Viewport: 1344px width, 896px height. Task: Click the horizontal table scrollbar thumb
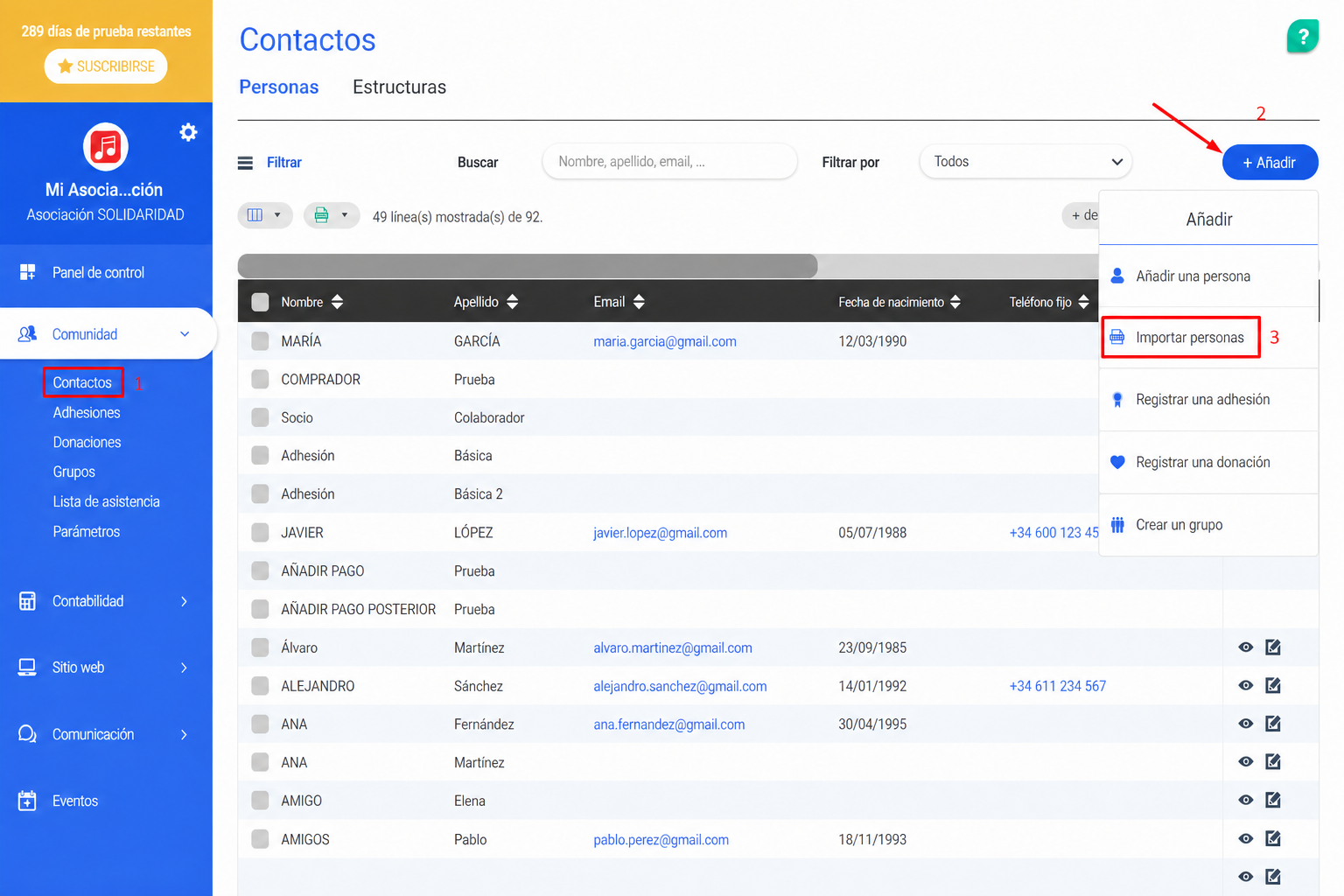528,266
